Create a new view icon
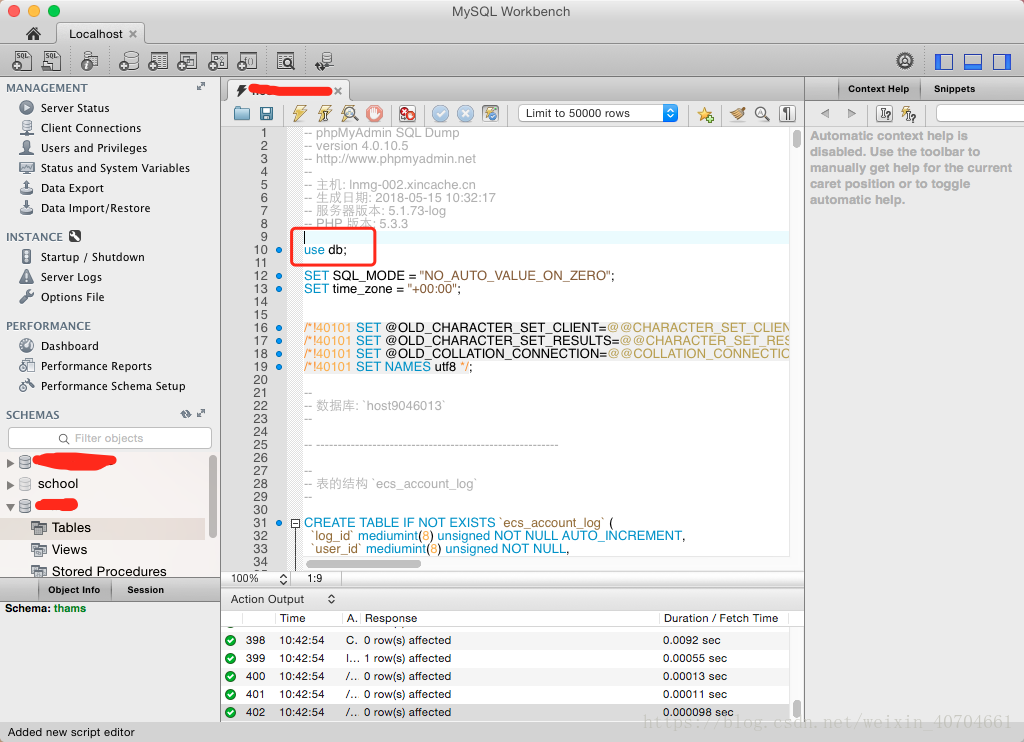The image size is (1024, 742). point(187,61)
